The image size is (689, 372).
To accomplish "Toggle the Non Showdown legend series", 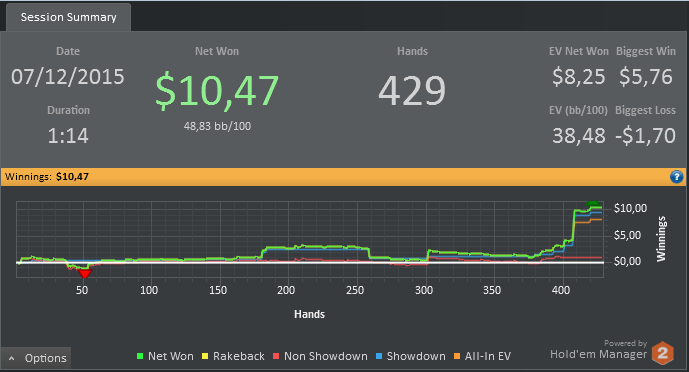I will click(320, 356).
